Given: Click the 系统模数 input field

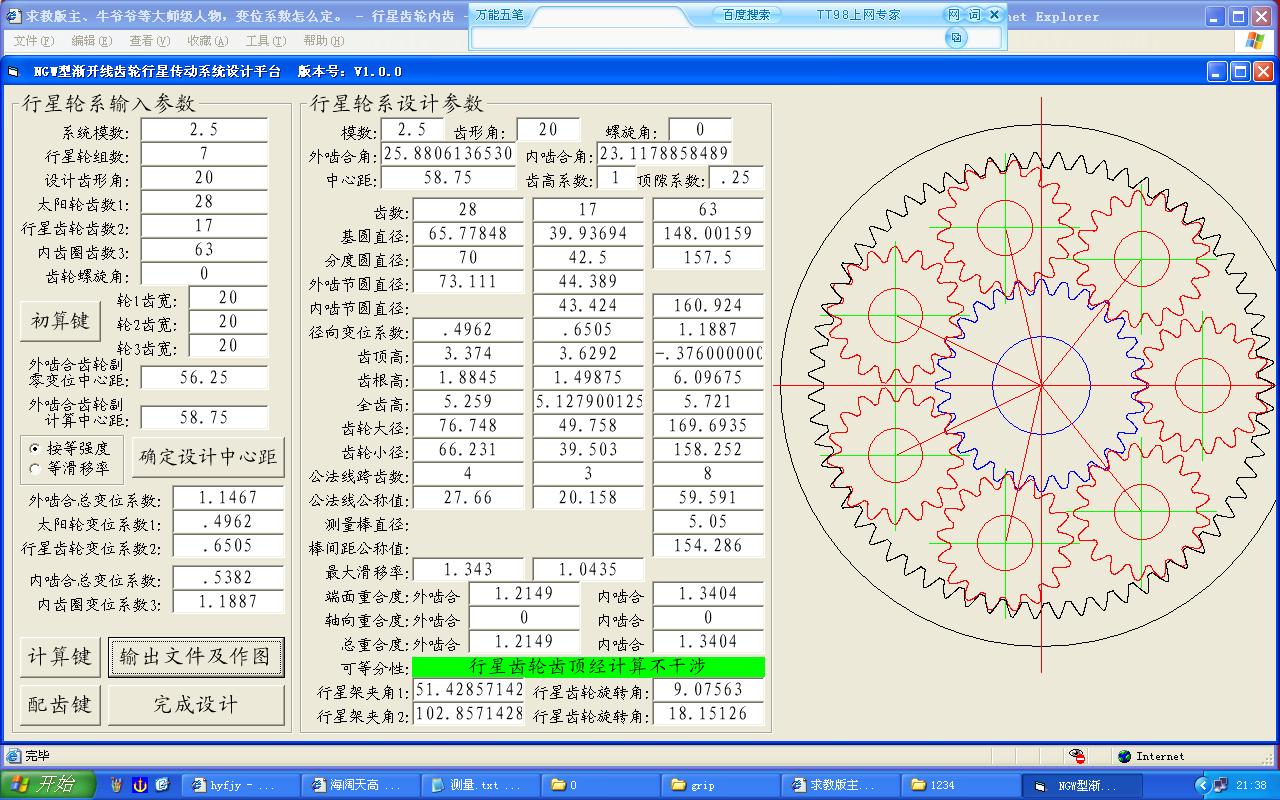Looking at the screenshot, I should pos(204,130).
